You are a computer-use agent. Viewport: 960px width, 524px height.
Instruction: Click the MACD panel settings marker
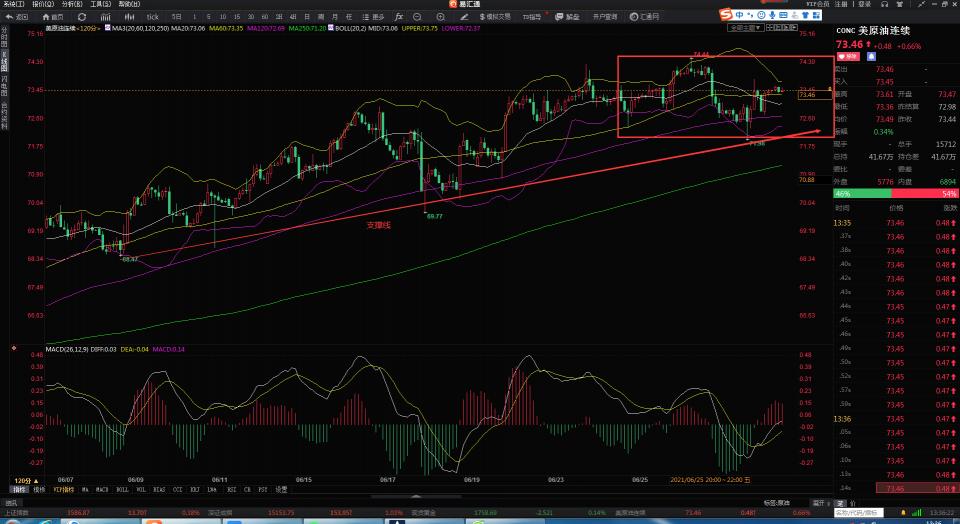tap(14, 349)
